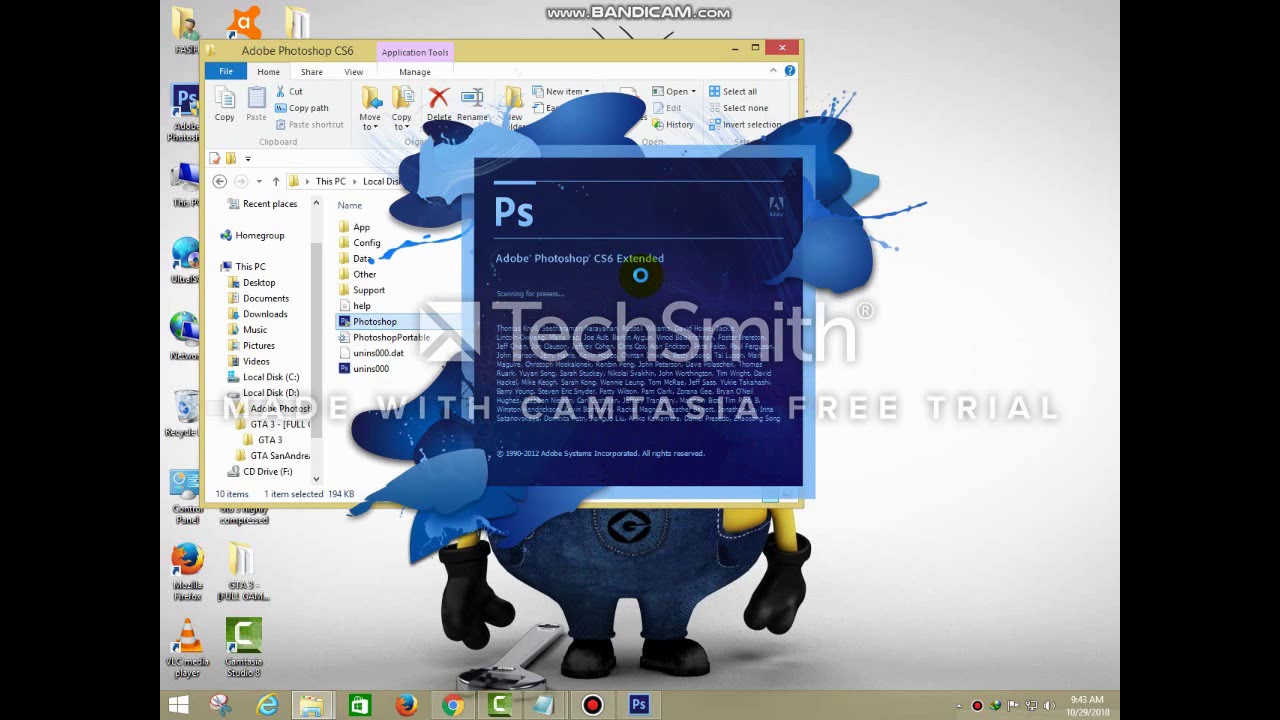Click Paste shortcut in the ribbon
Viewport: 1280px width, 720px height.
pyautogui.click(x=309, y=124)
